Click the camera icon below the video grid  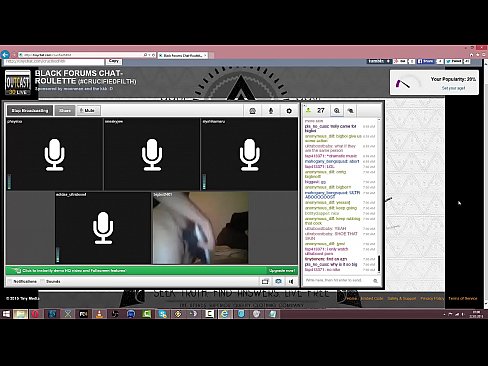[x=278, y=282]
